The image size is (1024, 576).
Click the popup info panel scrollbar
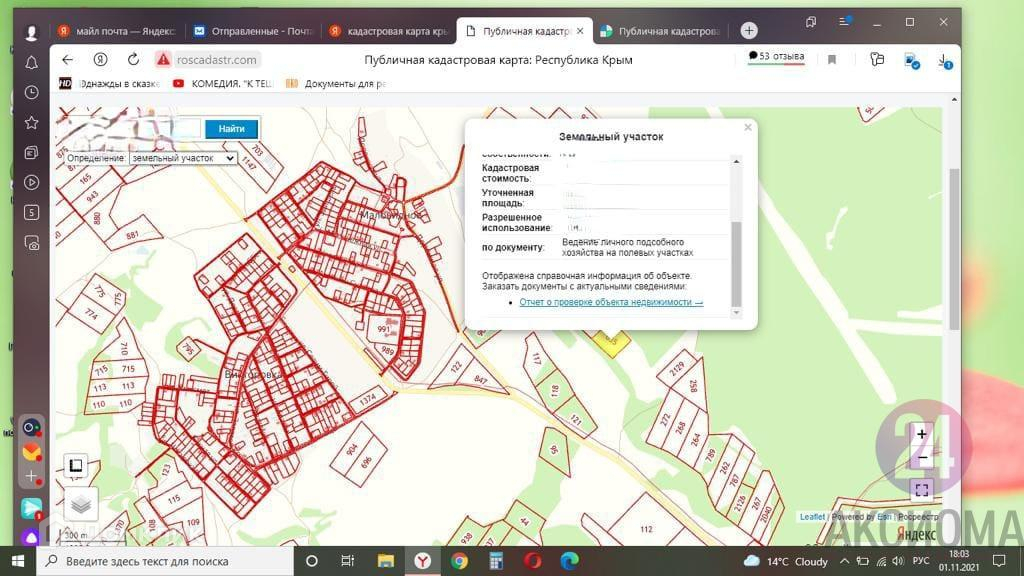click(x=737, y=263)
